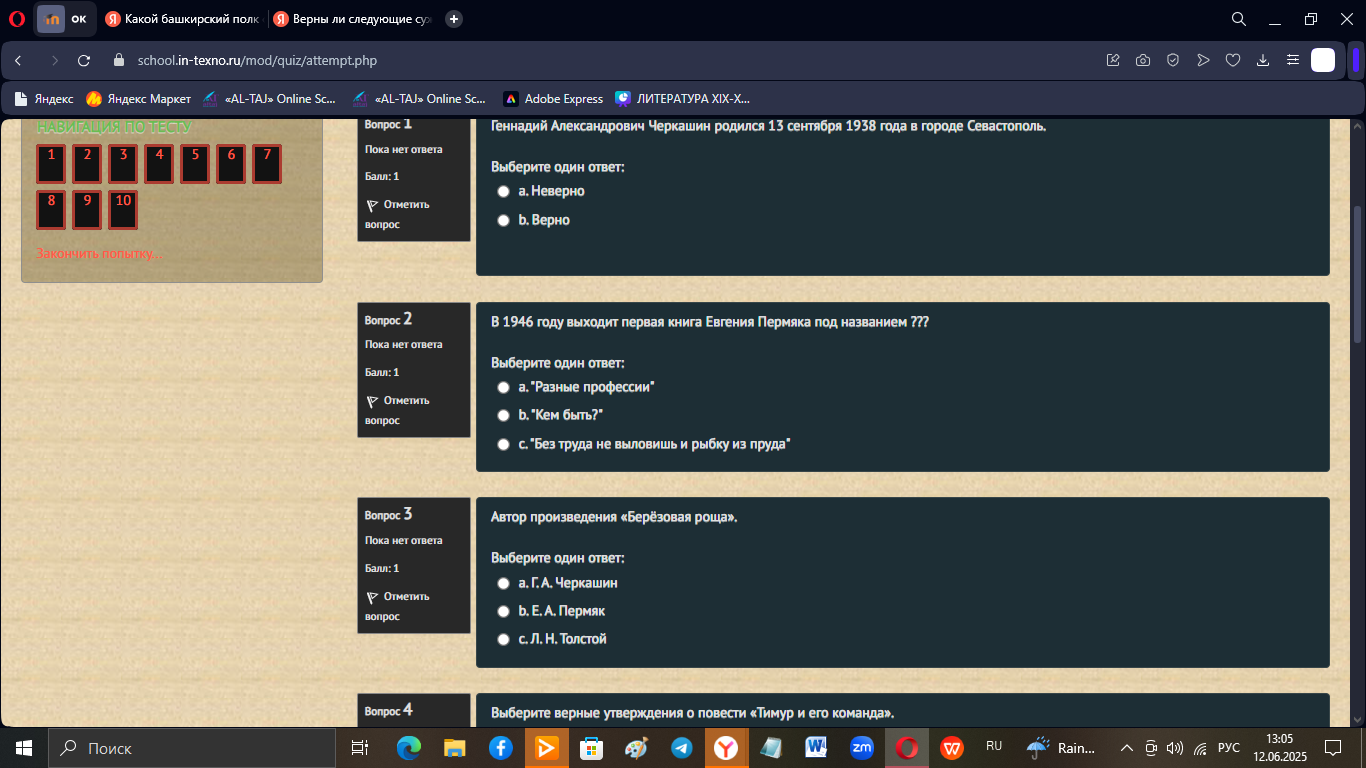
Task: Switch to the ОК browser tab
Action: pos(66,19)
